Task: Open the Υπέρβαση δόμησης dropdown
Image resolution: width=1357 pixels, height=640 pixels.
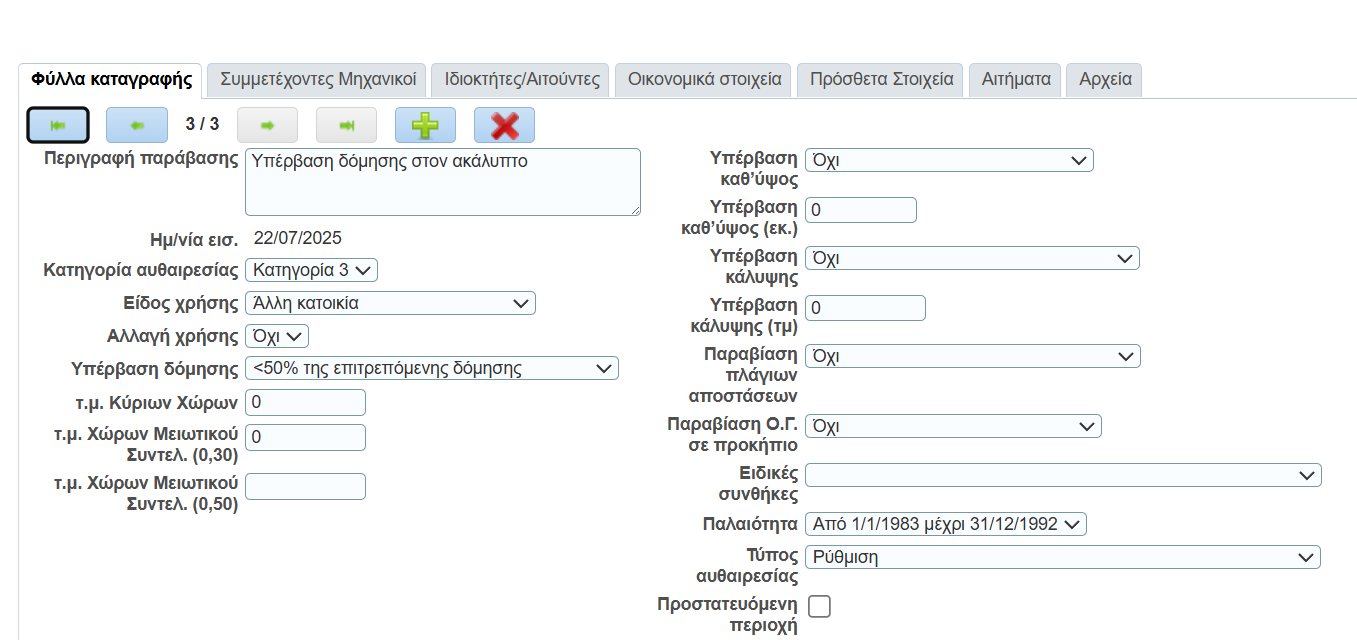Action: tap(431, 368)
